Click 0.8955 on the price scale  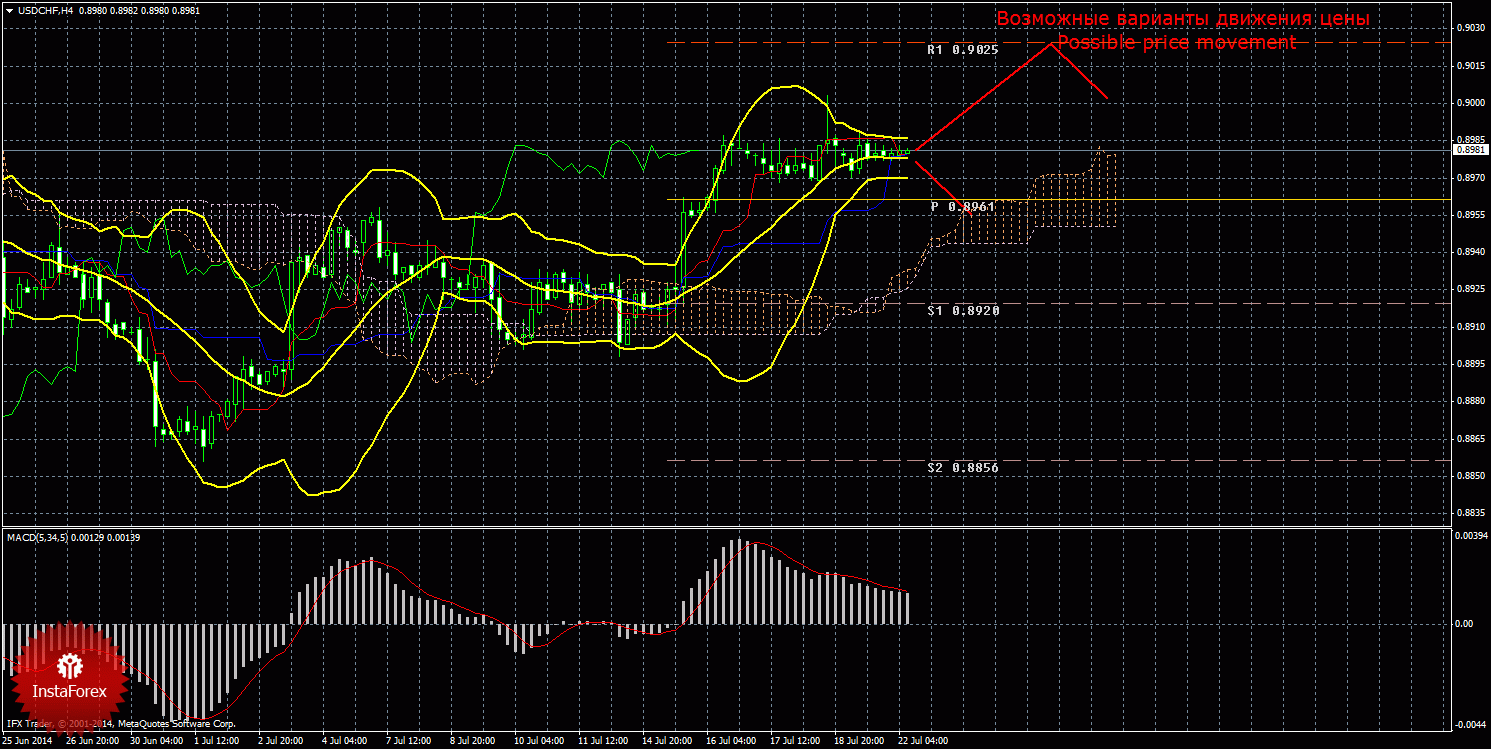(x=1470, y=215)
